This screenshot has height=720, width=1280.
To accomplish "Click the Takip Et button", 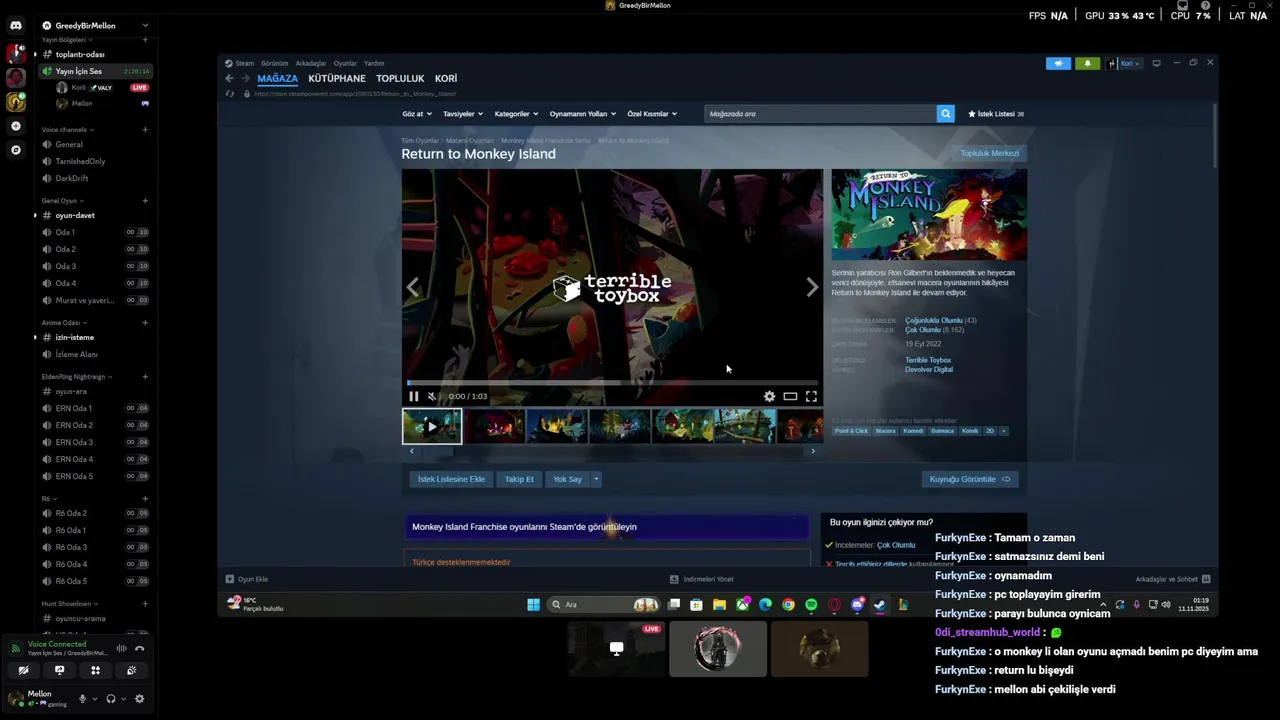I will click(519, 479).
